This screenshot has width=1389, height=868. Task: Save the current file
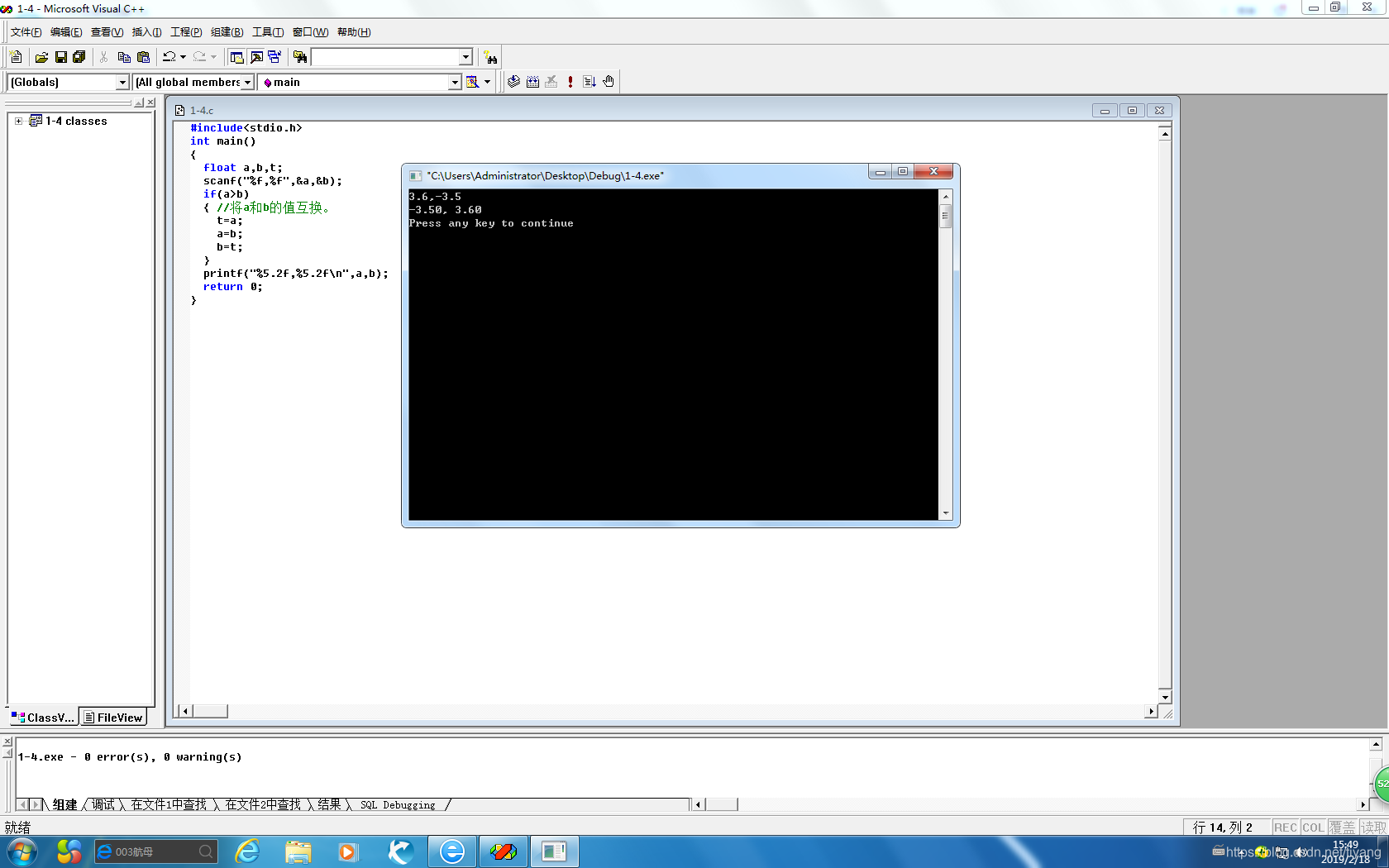pyautogui.click(x=60, y=57)
